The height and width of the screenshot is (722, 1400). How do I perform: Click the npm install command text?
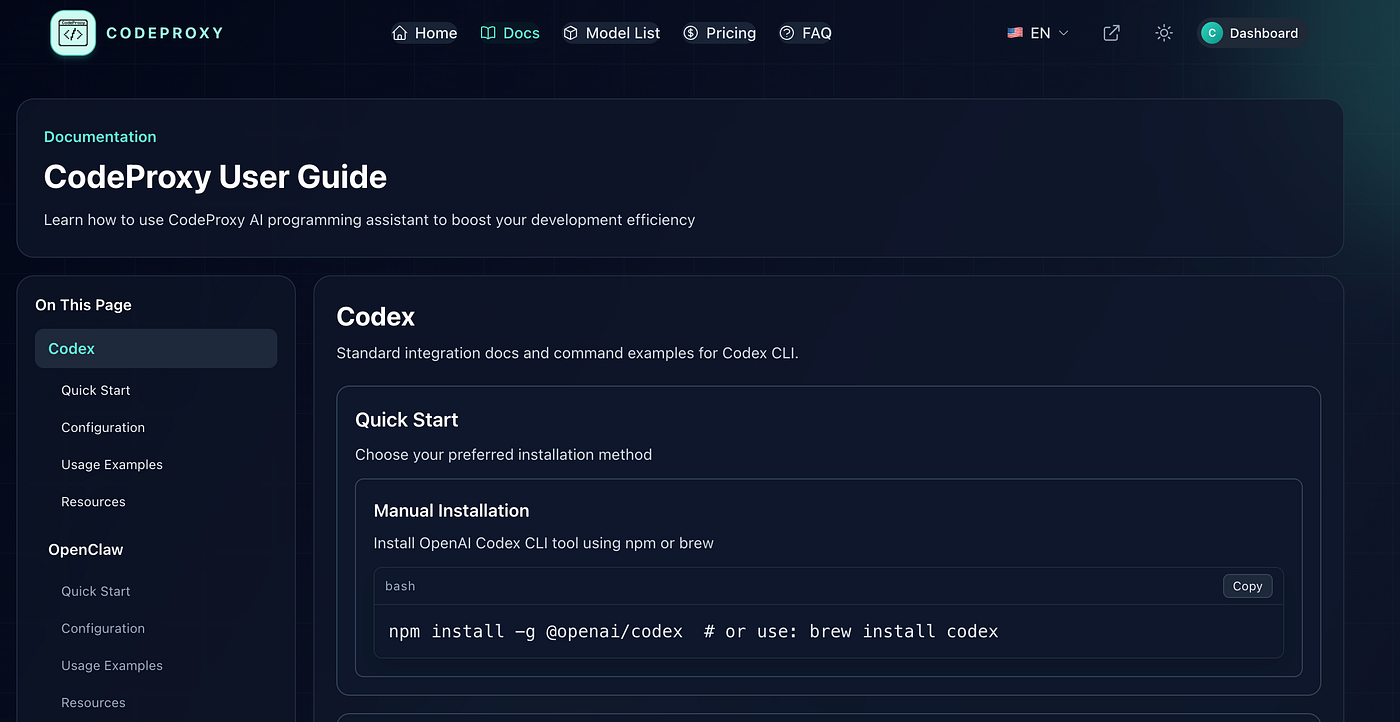693,631
